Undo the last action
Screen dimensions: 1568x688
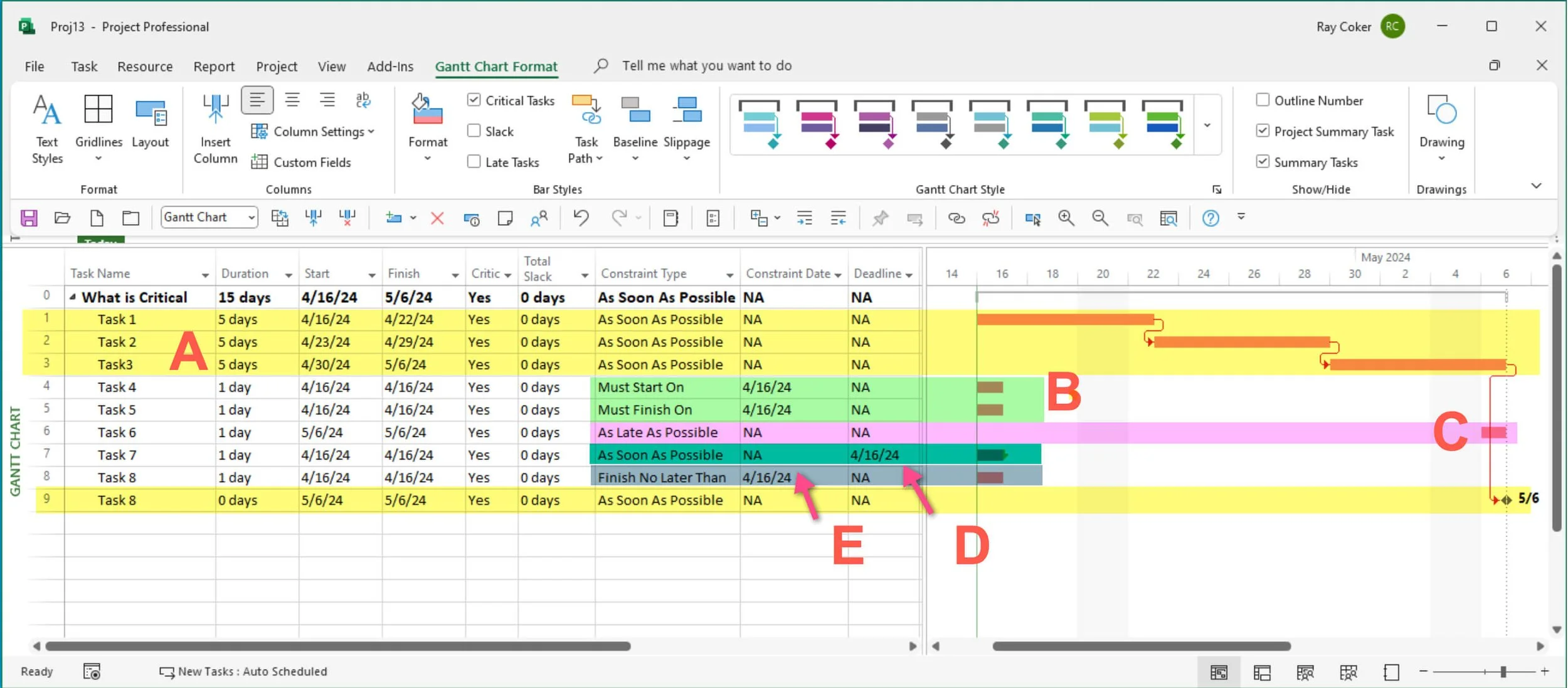pyautogui.click(x=581, y=218)
